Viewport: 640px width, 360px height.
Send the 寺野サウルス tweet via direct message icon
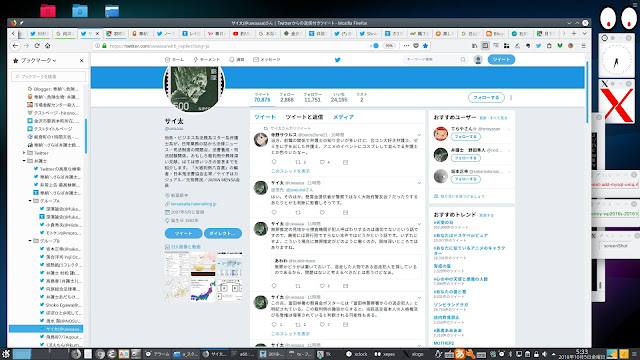[x=345, y=162]
